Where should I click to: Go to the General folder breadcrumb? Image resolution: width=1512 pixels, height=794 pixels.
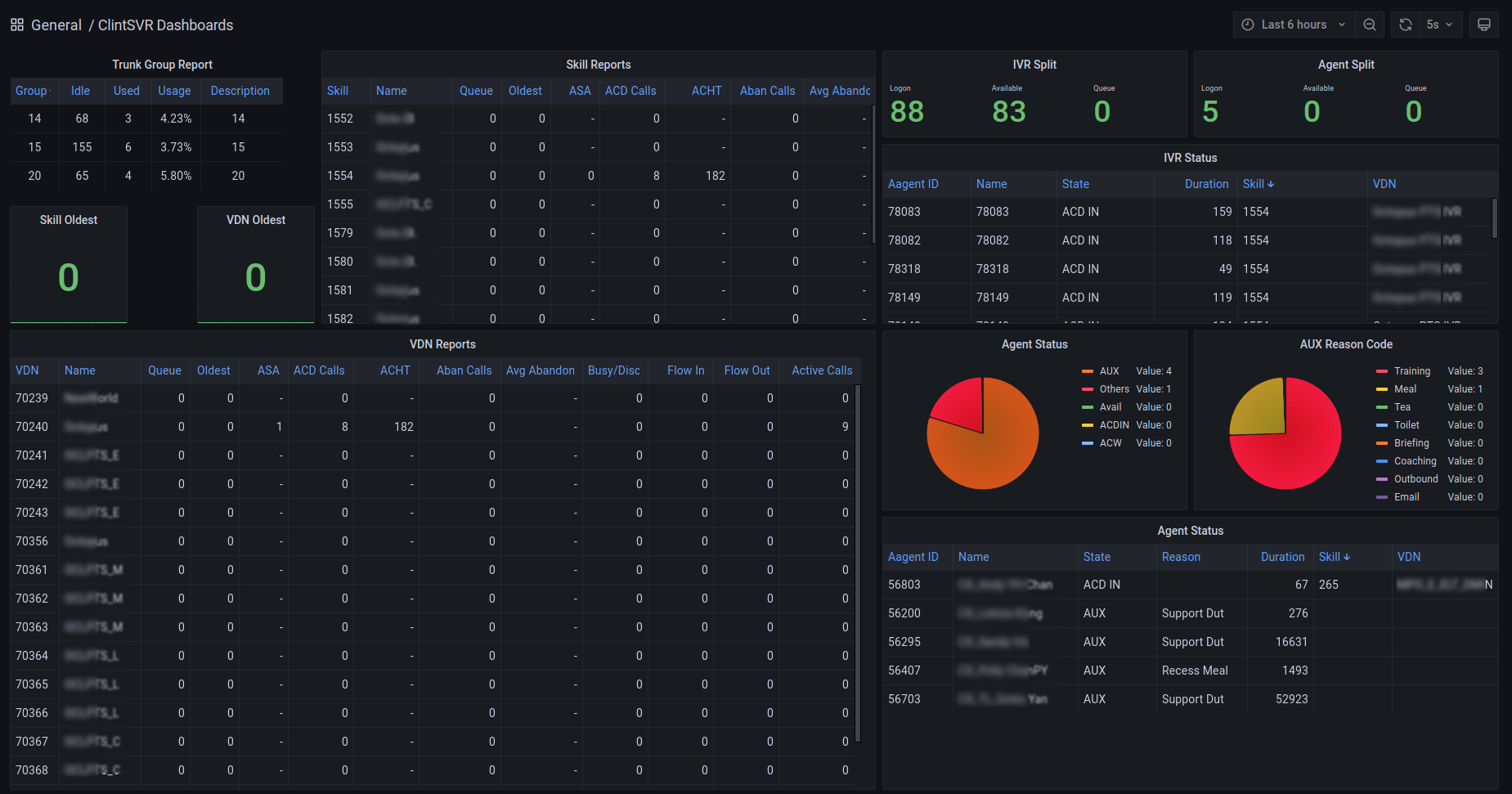56,25
